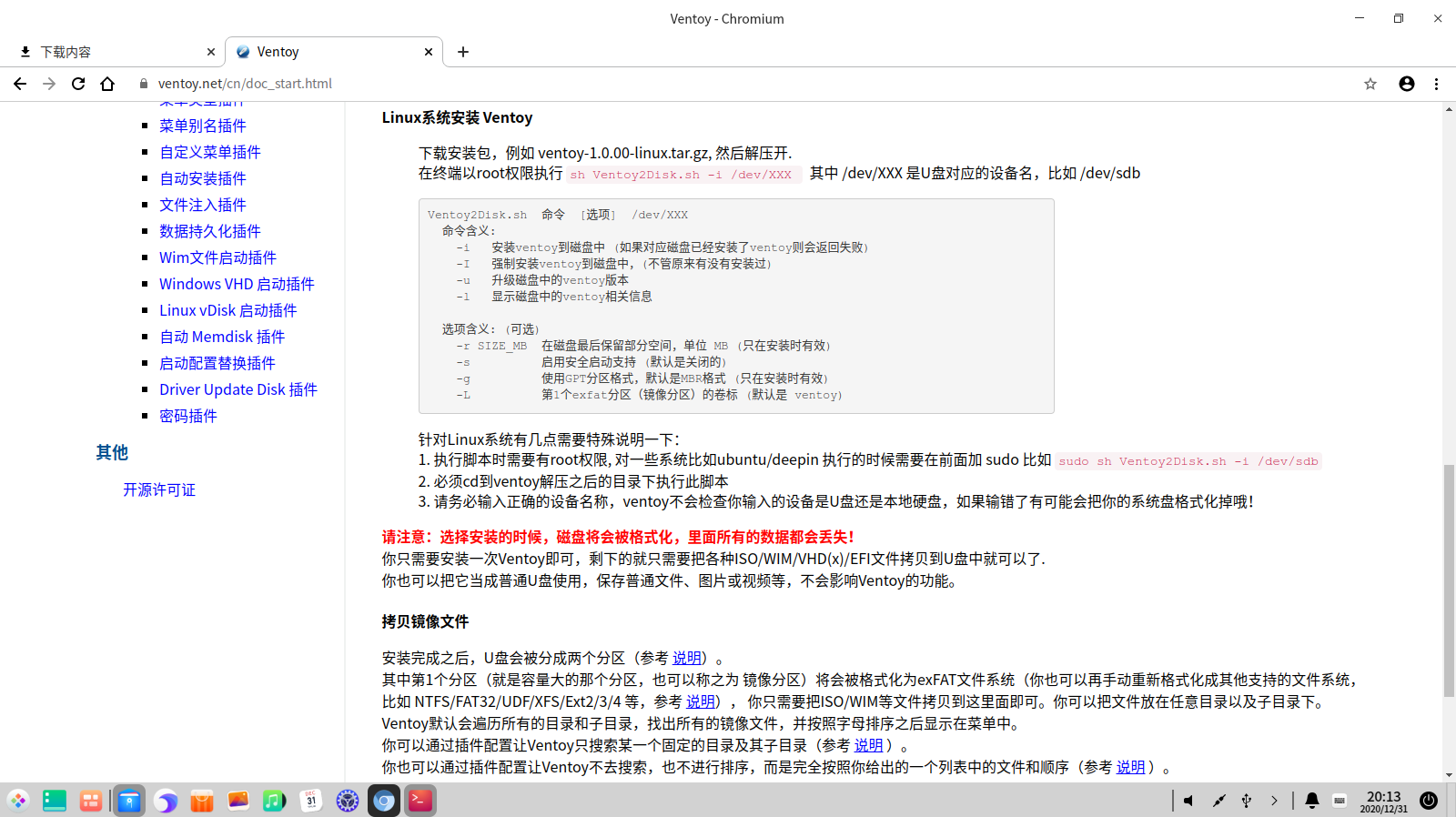The image size is (1456, 817).
Task: Open the calendar app in the dock
Action: pyautogui.click(x=311, y=801)
